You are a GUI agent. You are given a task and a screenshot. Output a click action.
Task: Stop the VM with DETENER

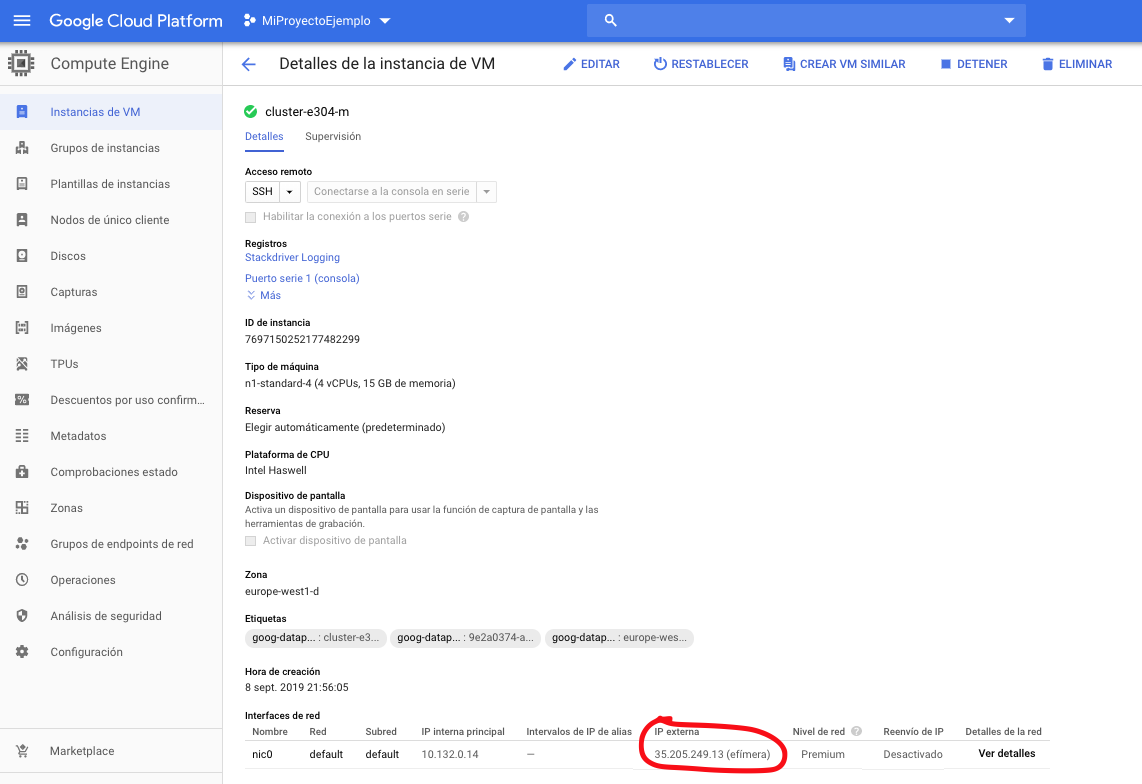(974, 64)
